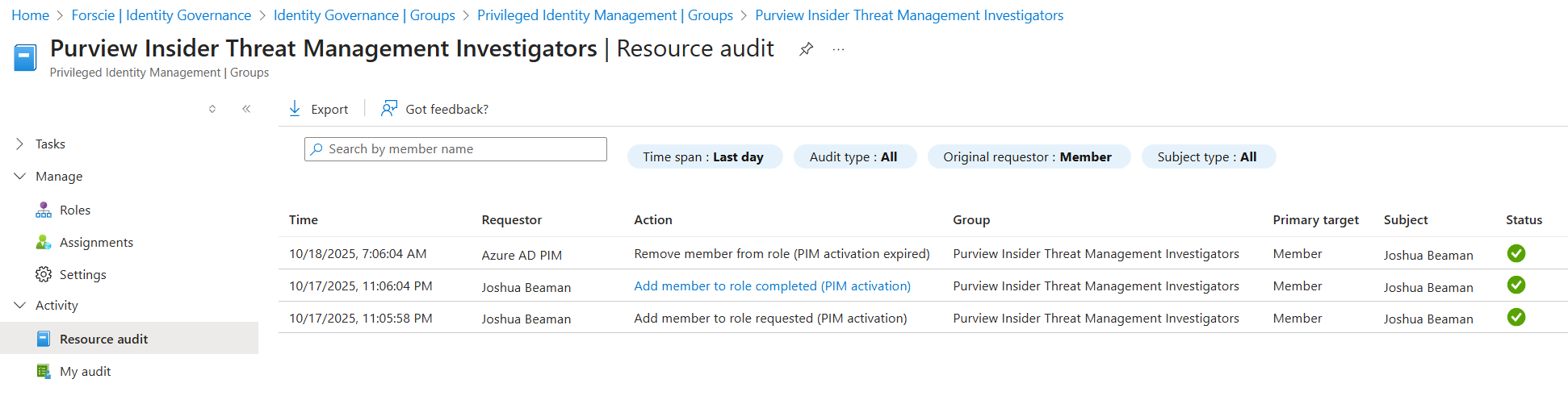
Task: Click the up/down sort arrows in sidebar
Action: (212, 109)
